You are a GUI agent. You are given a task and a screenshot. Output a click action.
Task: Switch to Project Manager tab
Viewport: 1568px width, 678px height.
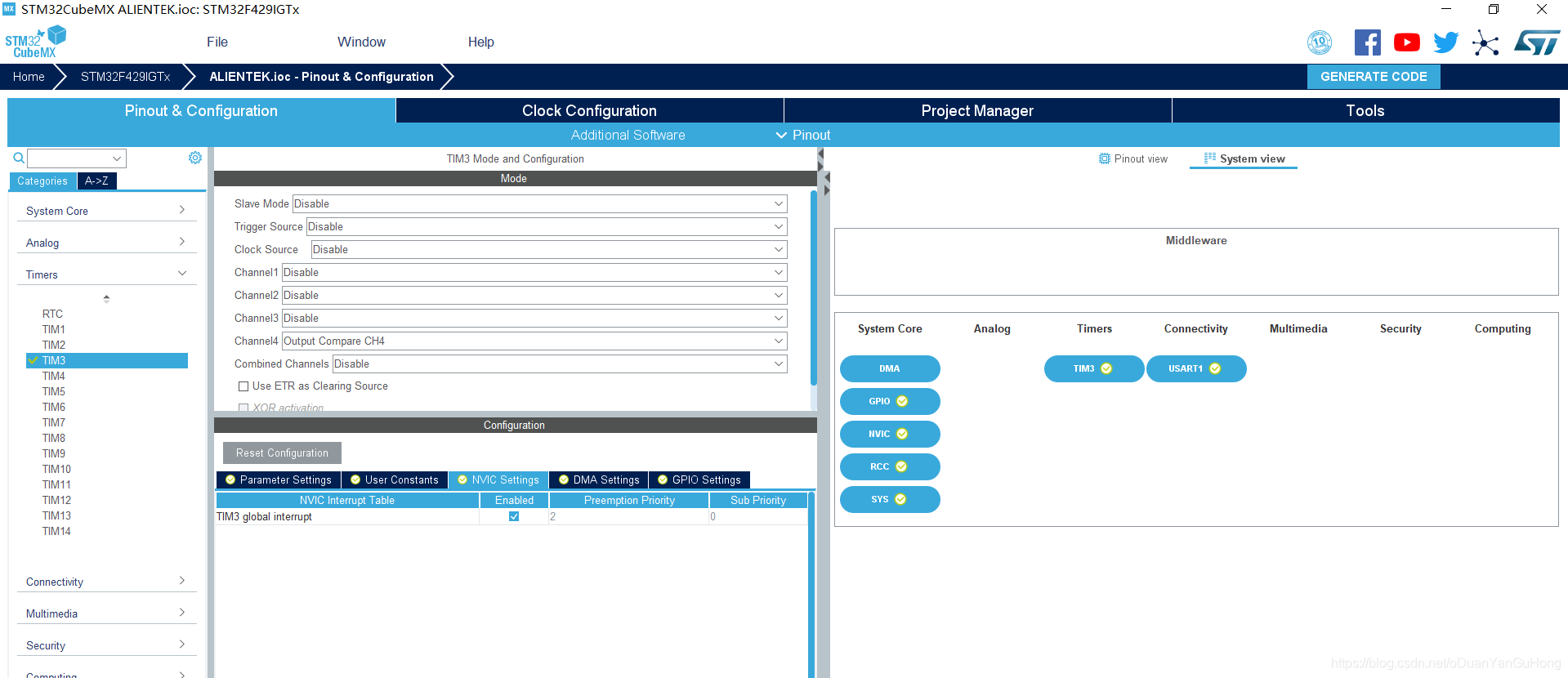(977, 110)
